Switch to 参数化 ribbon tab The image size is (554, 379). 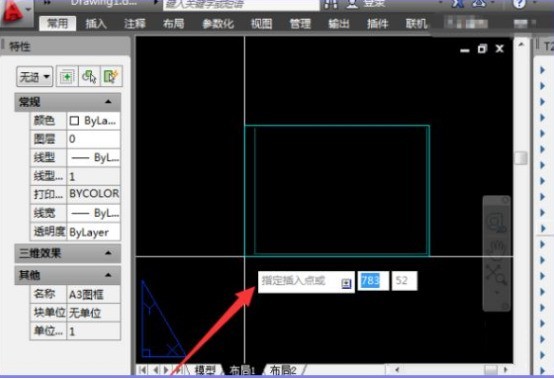(218, 24)
